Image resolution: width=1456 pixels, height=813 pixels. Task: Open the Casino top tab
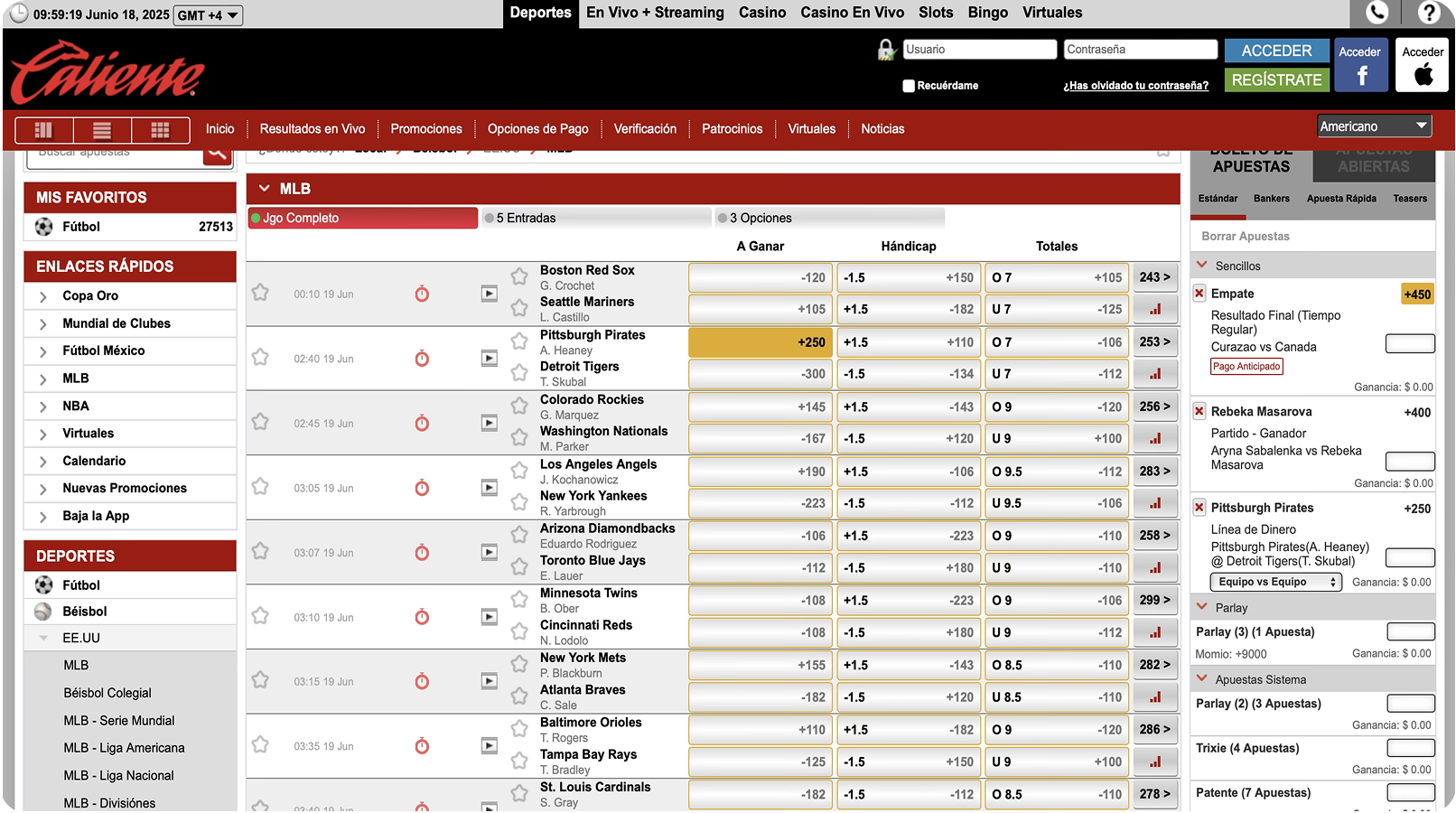pyautogui.click(x=762, y=13)
